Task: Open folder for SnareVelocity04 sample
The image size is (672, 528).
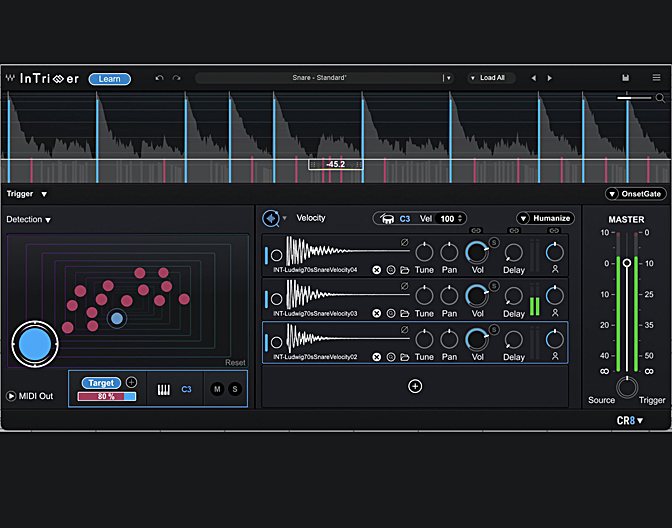Action: coord(405,270)
